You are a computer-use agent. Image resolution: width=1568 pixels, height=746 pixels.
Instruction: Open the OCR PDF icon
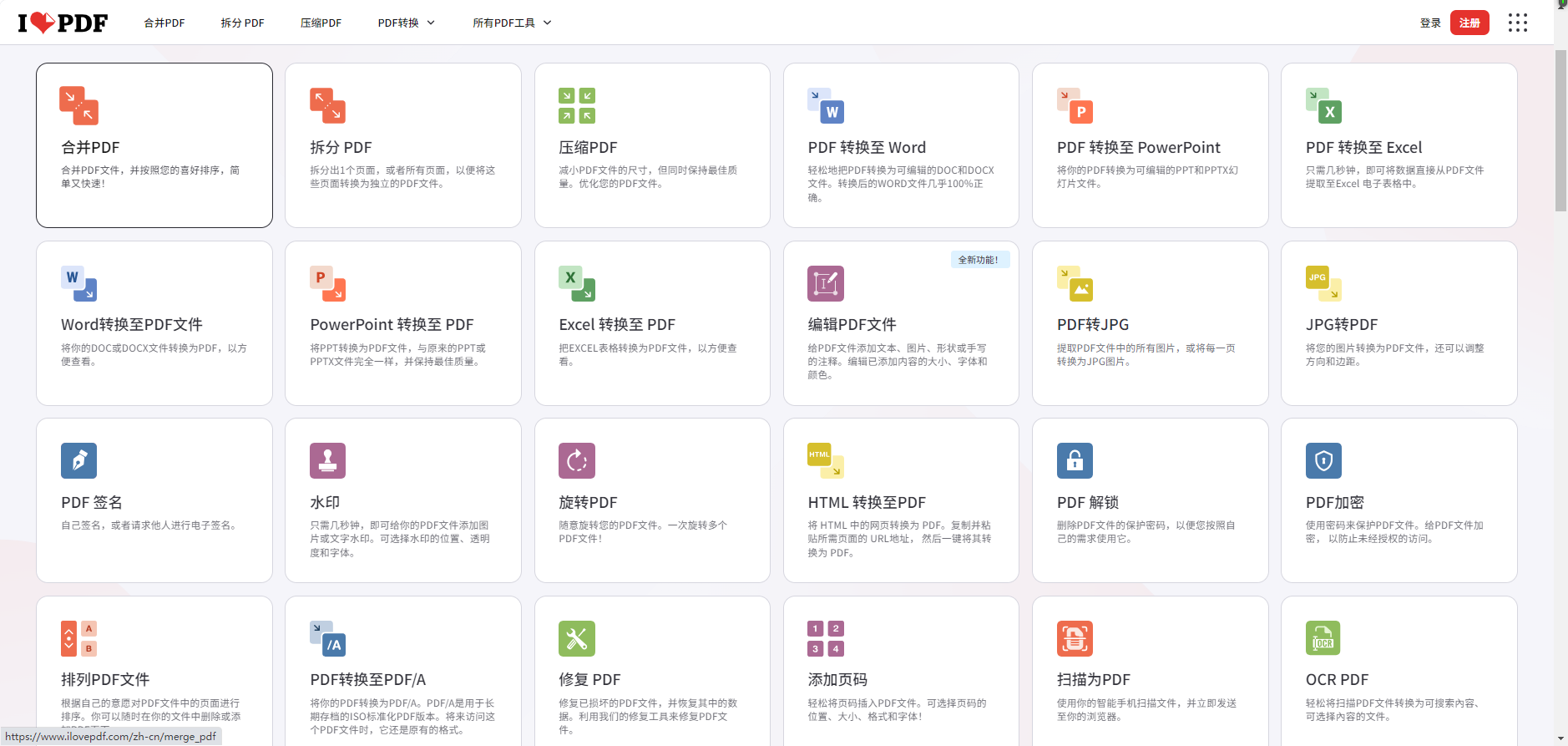click(1323, 638)
